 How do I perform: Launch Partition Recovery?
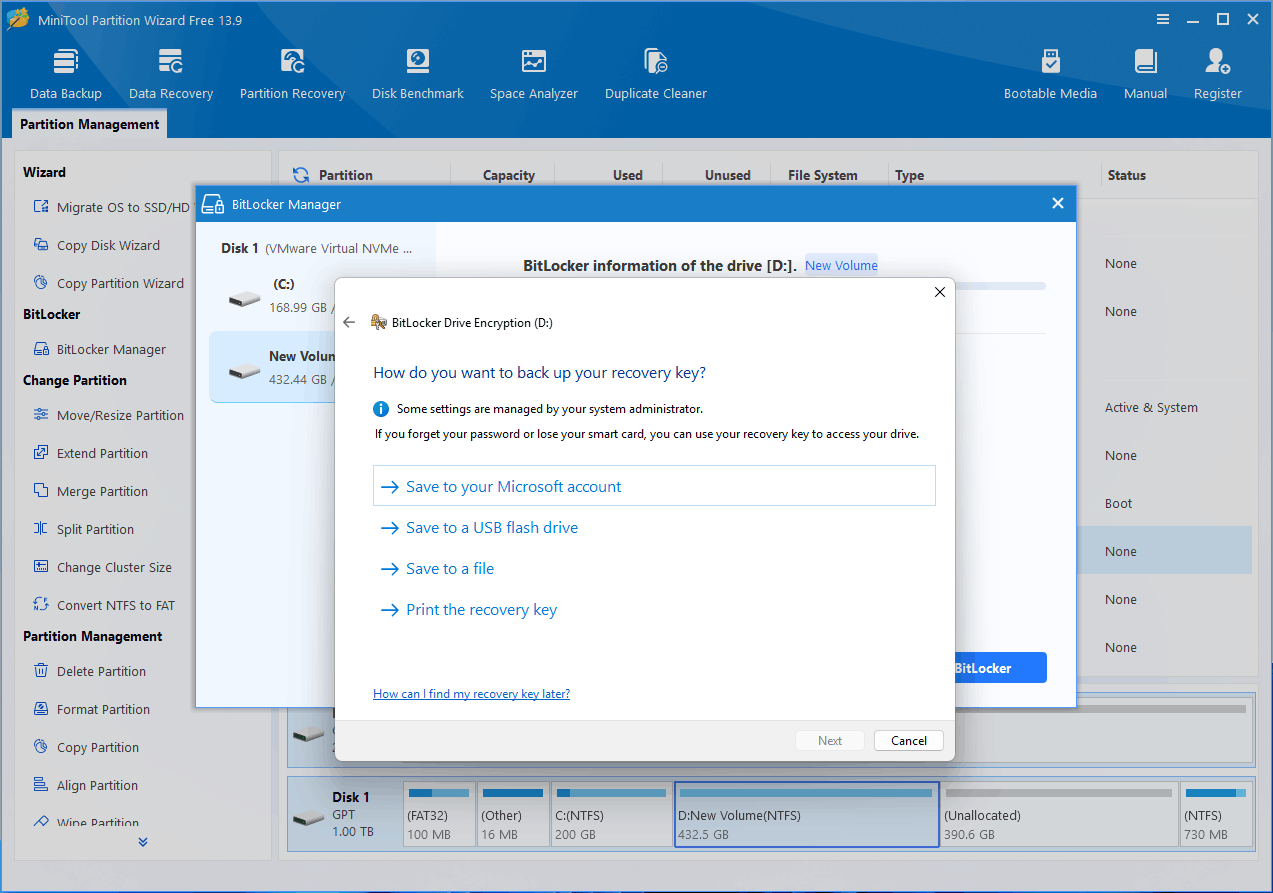tap(292, 74)
